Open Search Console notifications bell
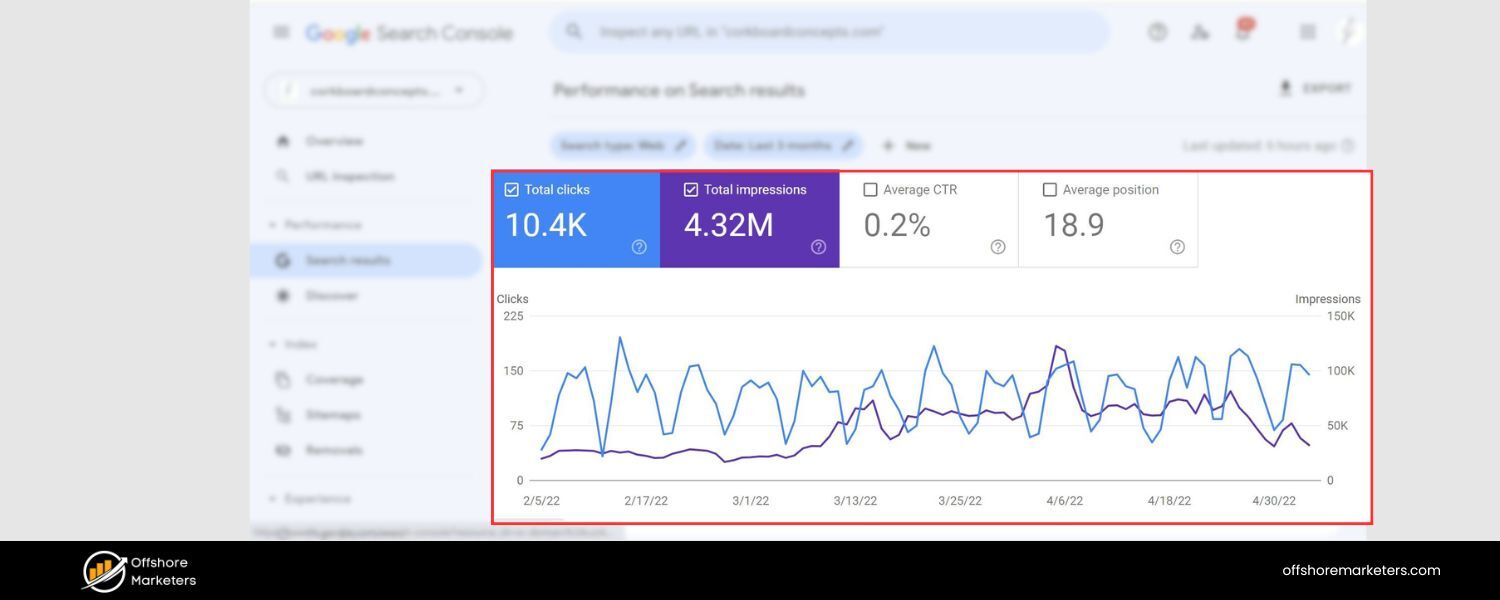Image resolution: width=1500 pixels, height=600 pixels. (1242, 31)
